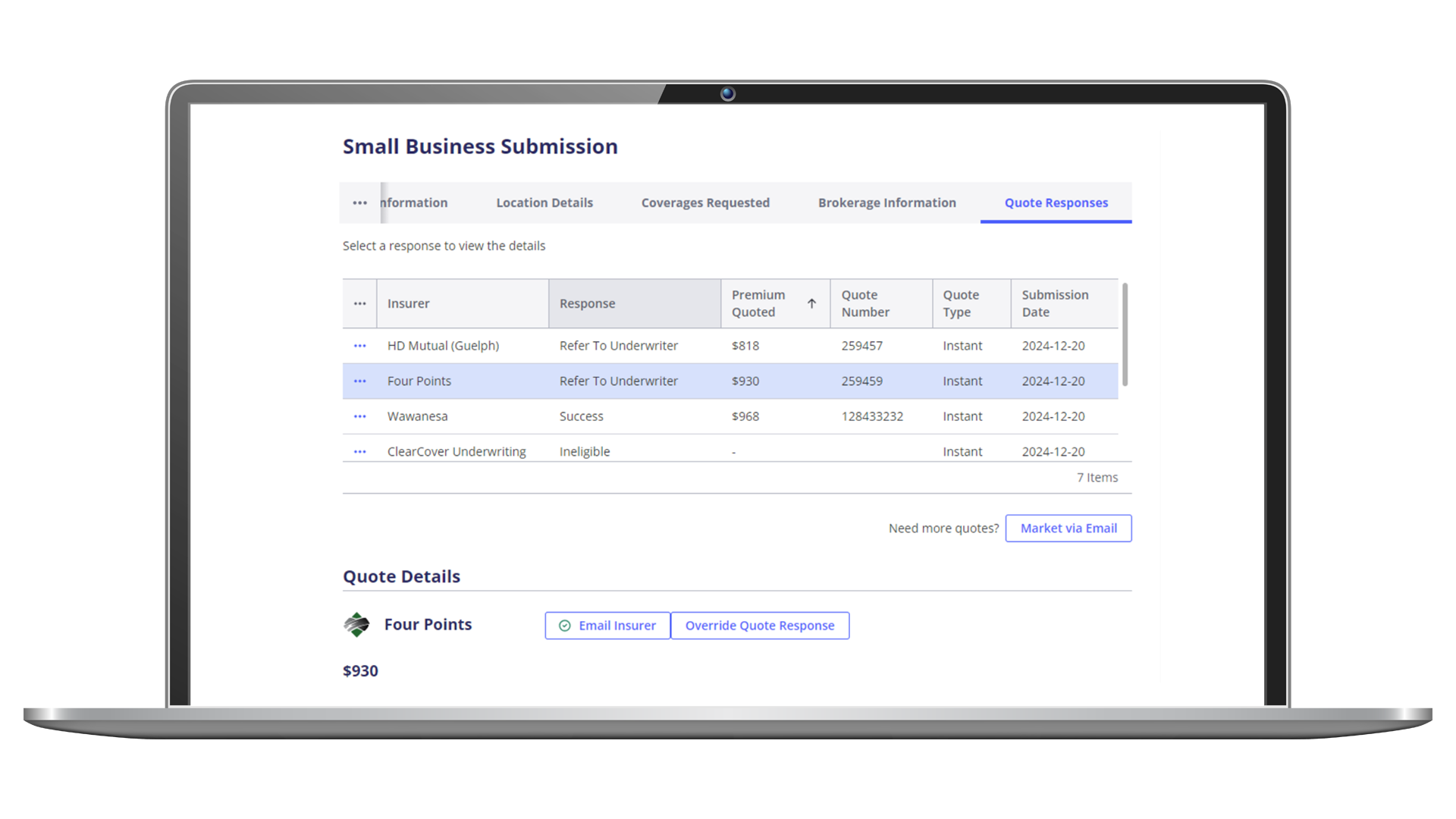Open row actions for Wawanesa
The height and width of the screenshot is (819, 1456).
[359, 416]
